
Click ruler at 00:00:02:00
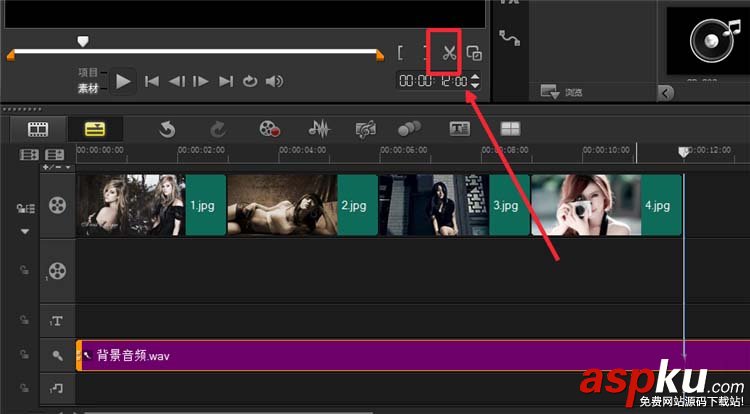201,150
